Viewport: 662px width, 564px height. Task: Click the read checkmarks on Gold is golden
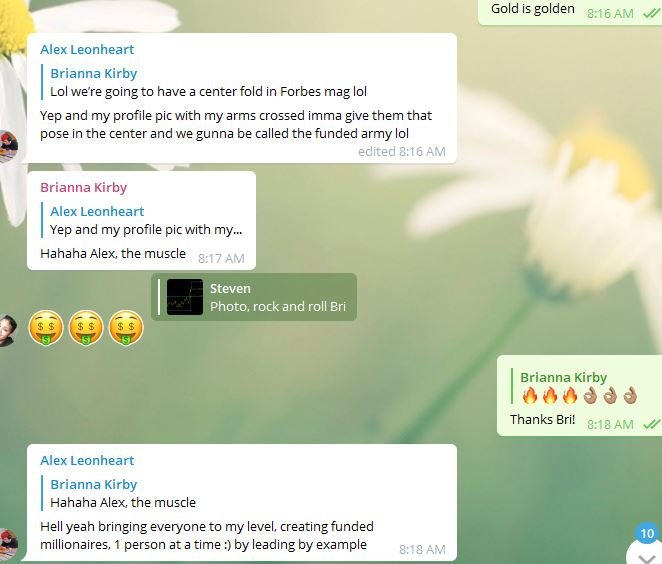651,14
